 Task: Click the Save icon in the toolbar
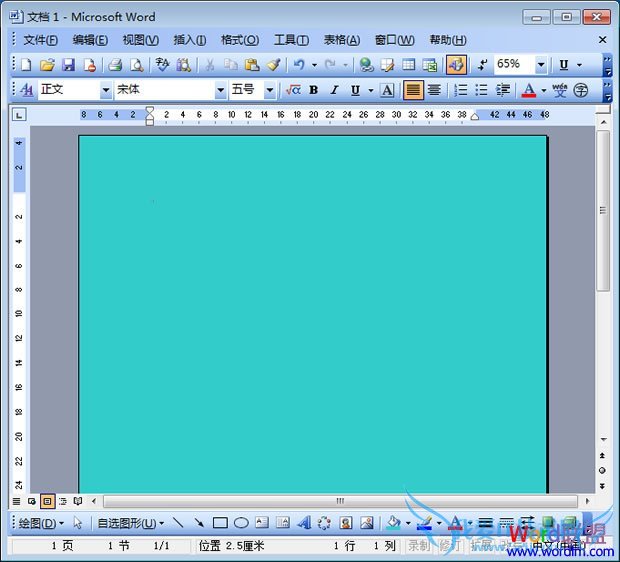pos(69,65)
